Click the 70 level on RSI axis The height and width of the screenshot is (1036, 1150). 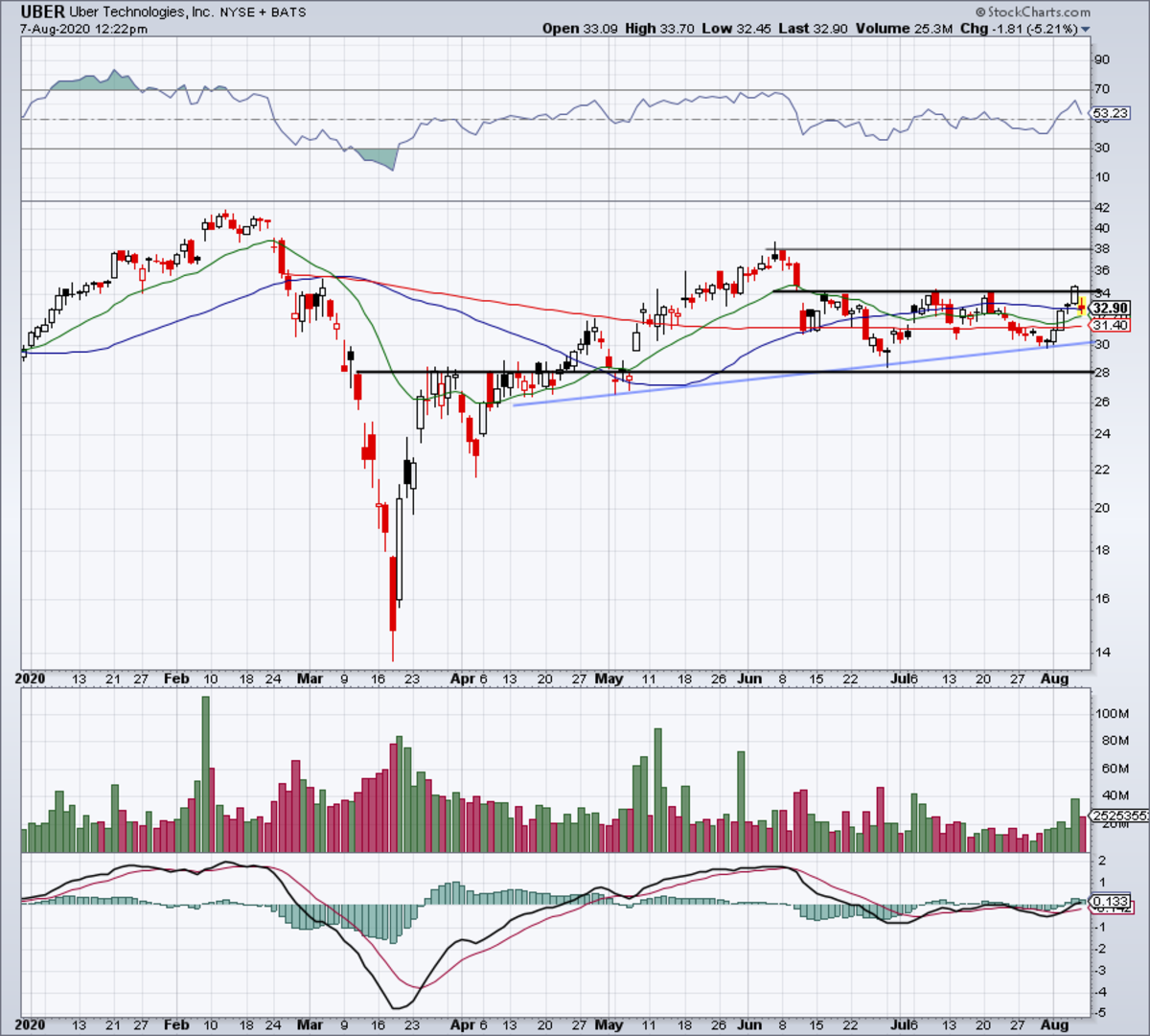point(1102,89)
